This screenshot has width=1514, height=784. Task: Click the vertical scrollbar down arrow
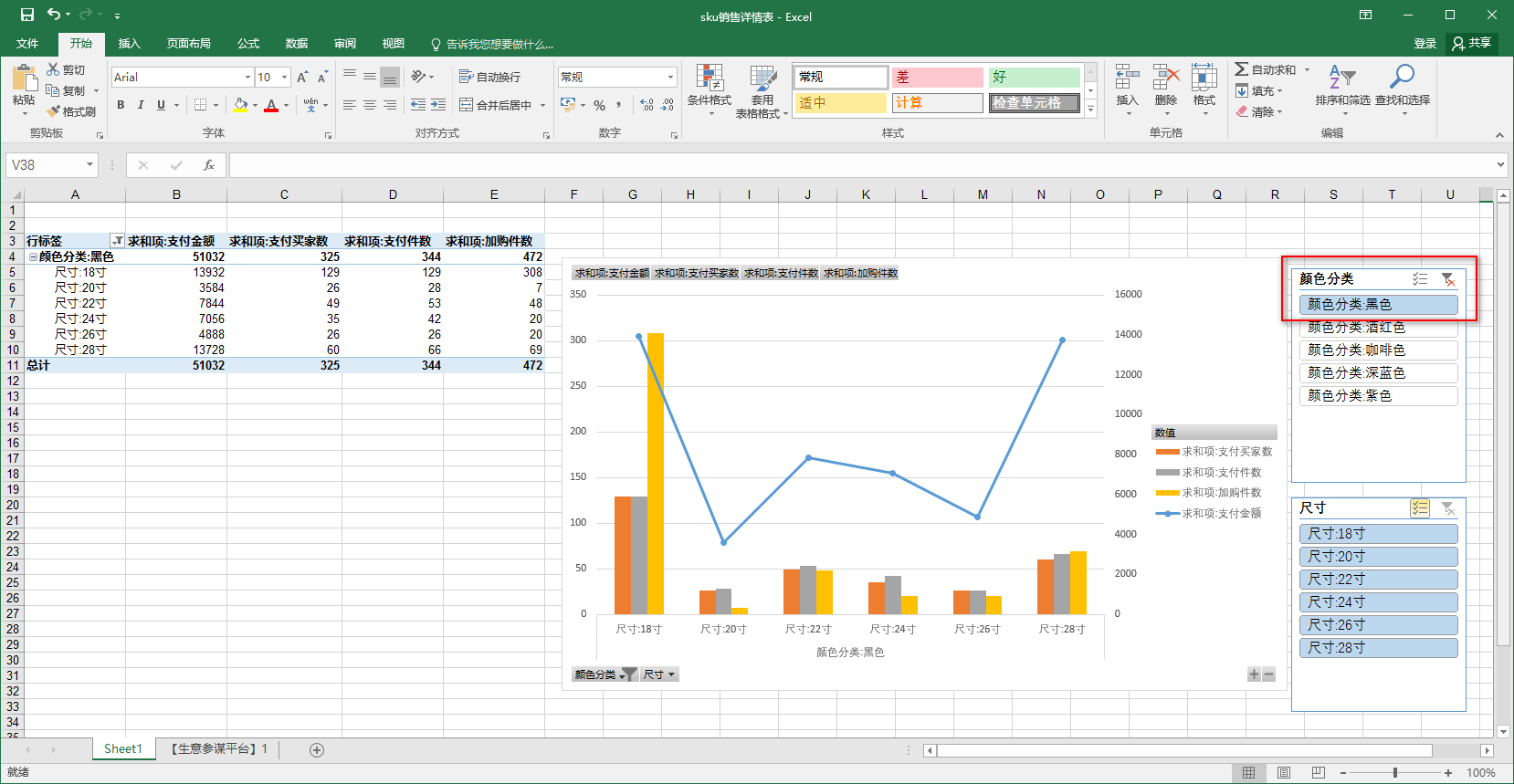click(1503, 731)
